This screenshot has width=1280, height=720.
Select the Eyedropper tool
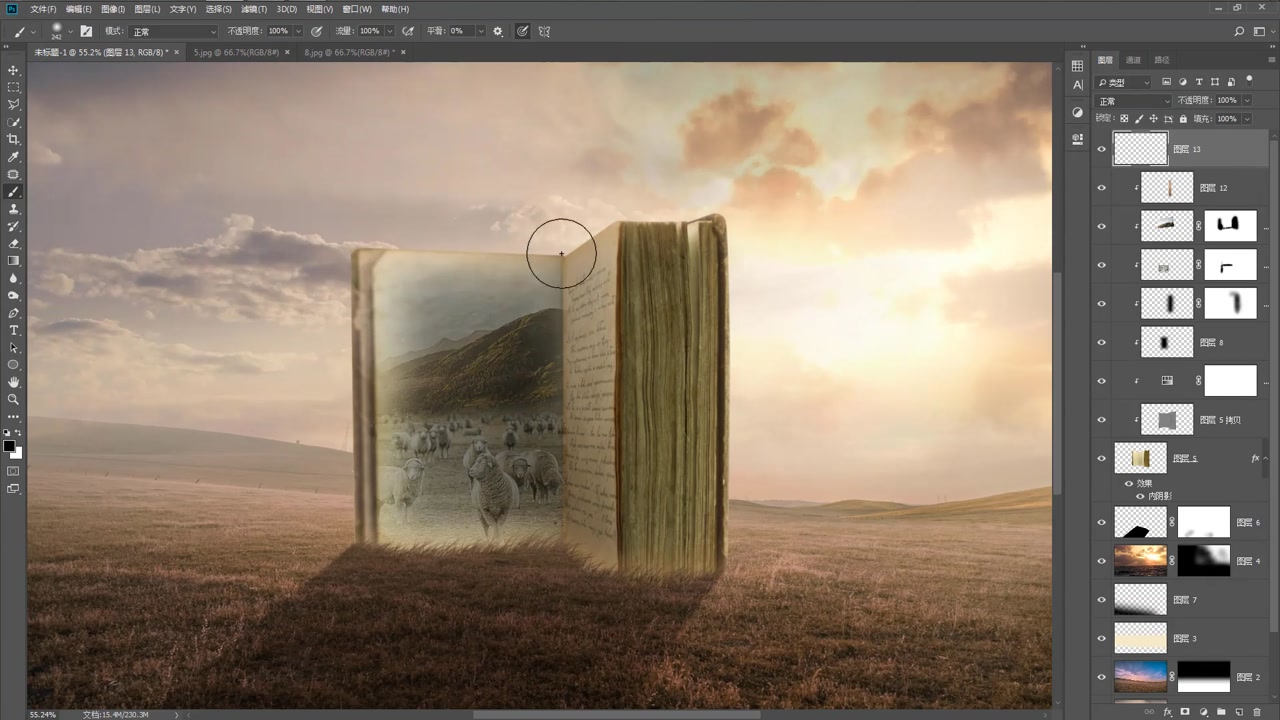[x=13, y=157]
